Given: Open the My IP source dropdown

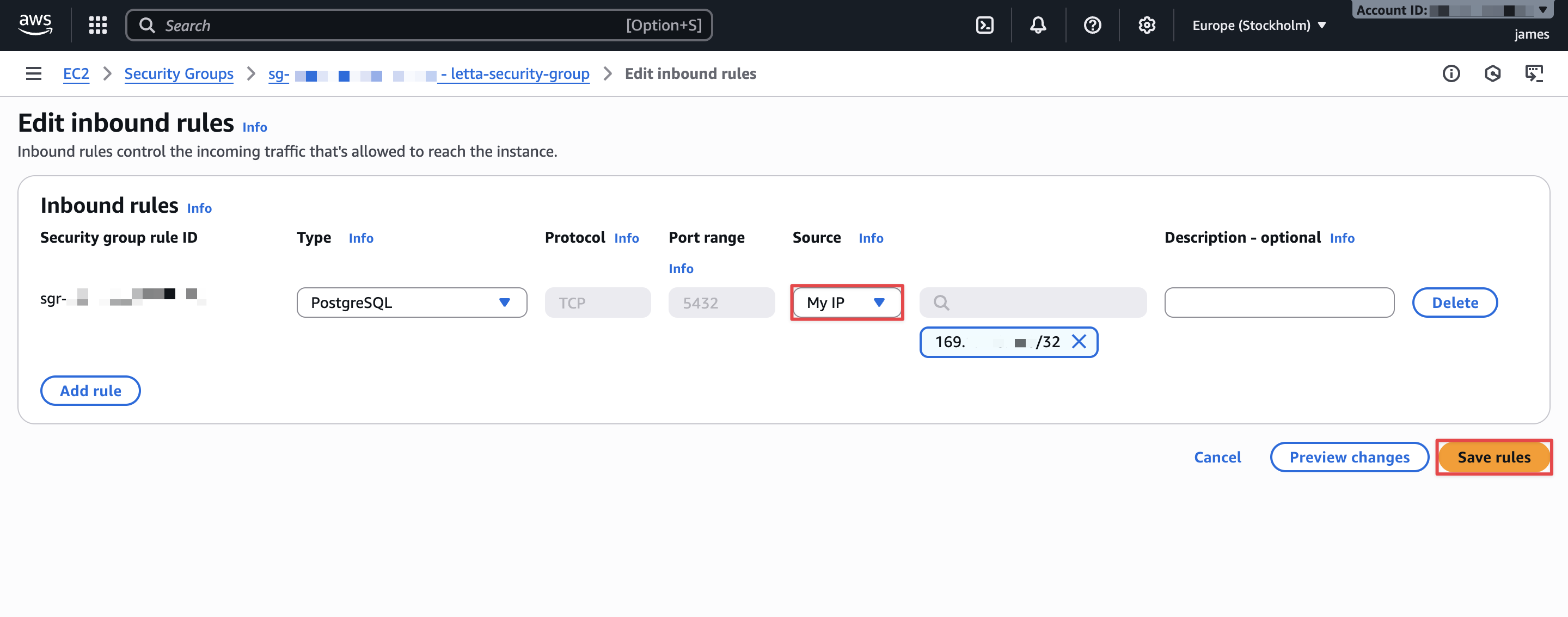Looking at the screenshot, I should (846, 303).
